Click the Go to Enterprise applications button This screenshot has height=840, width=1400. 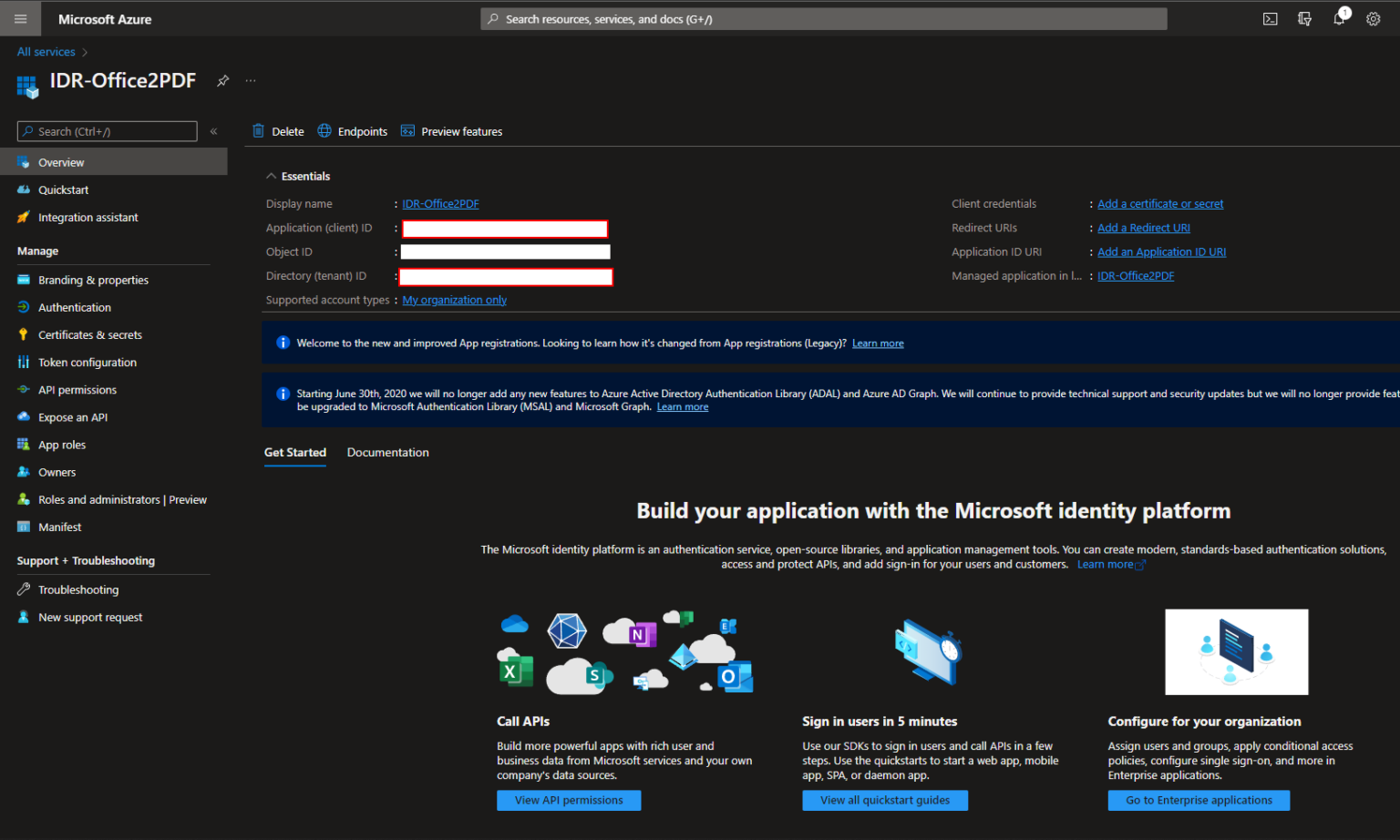coord(1199,800)
